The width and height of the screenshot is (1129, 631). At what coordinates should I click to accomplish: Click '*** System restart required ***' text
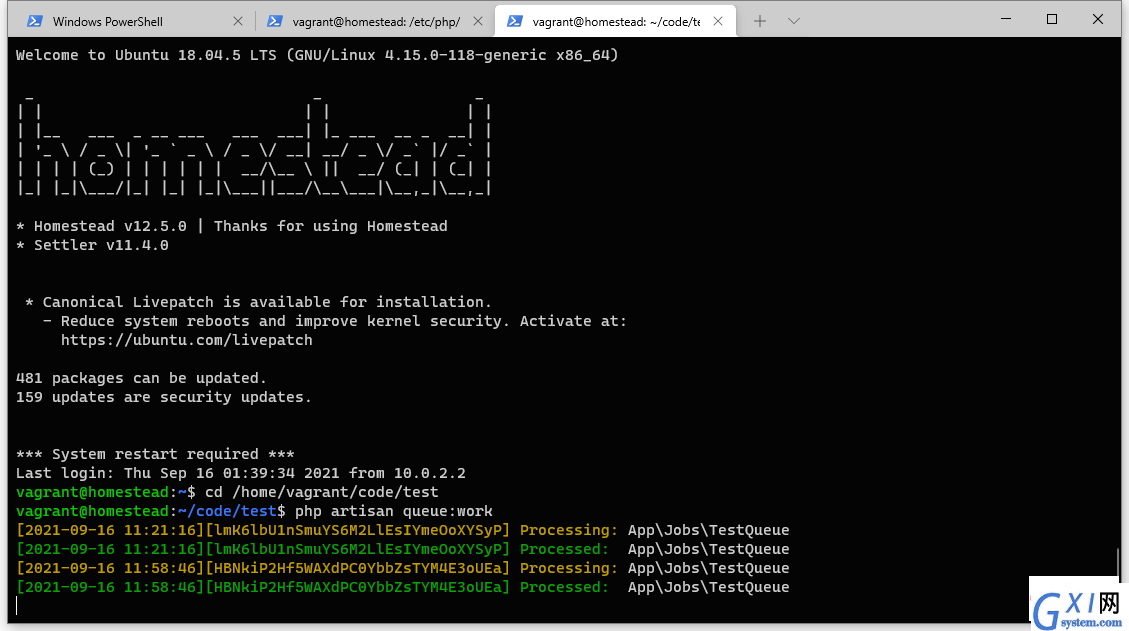155,454
